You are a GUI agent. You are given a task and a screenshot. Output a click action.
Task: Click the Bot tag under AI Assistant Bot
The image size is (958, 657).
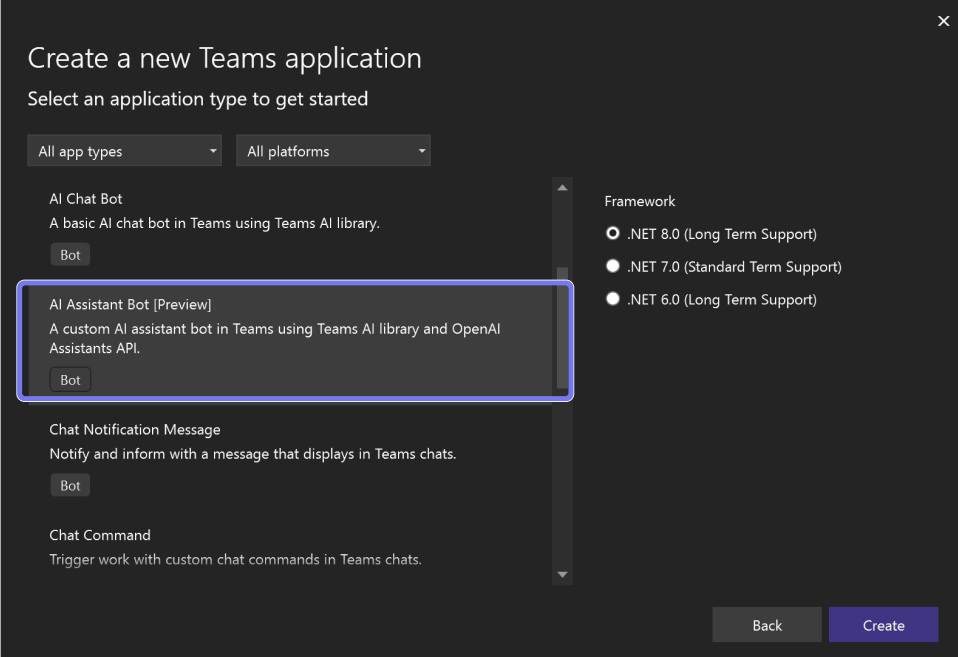pos(70,380)
